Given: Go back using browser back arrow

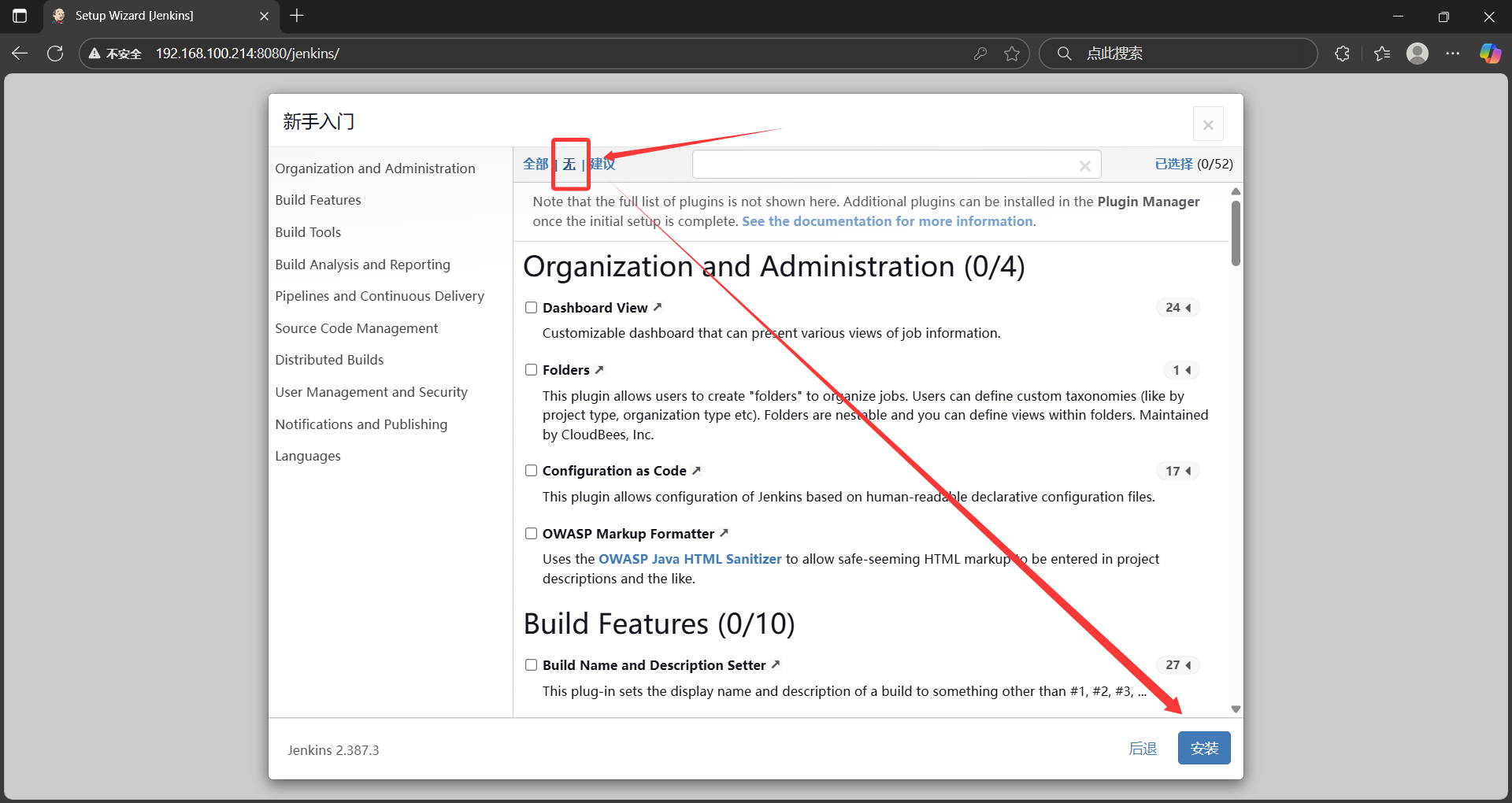Looking at the screenshot, I should pos(20,54).
